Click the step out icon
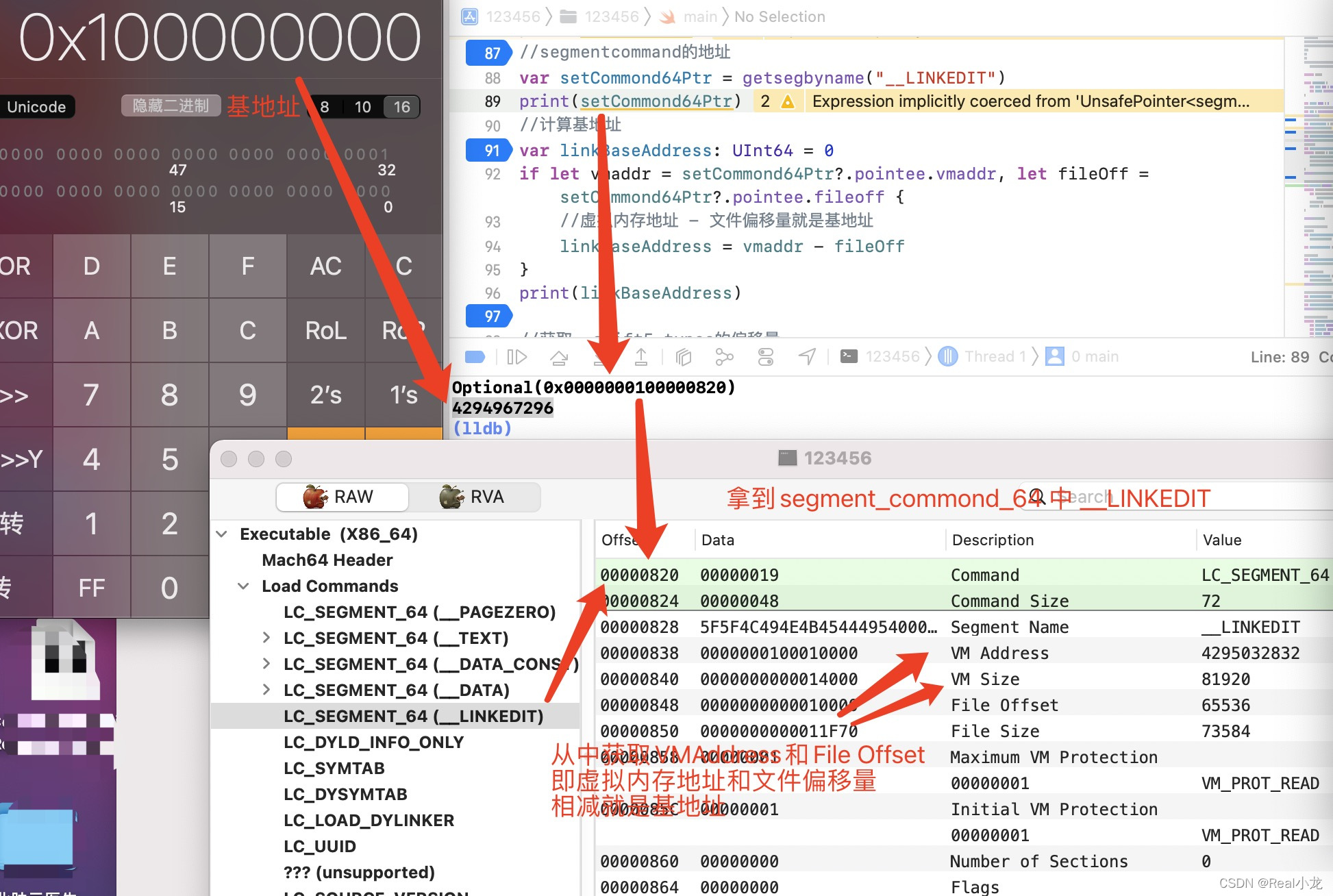Image resolution: width=1333 pixels, height=896 pixels. click(x=641, y=357)
